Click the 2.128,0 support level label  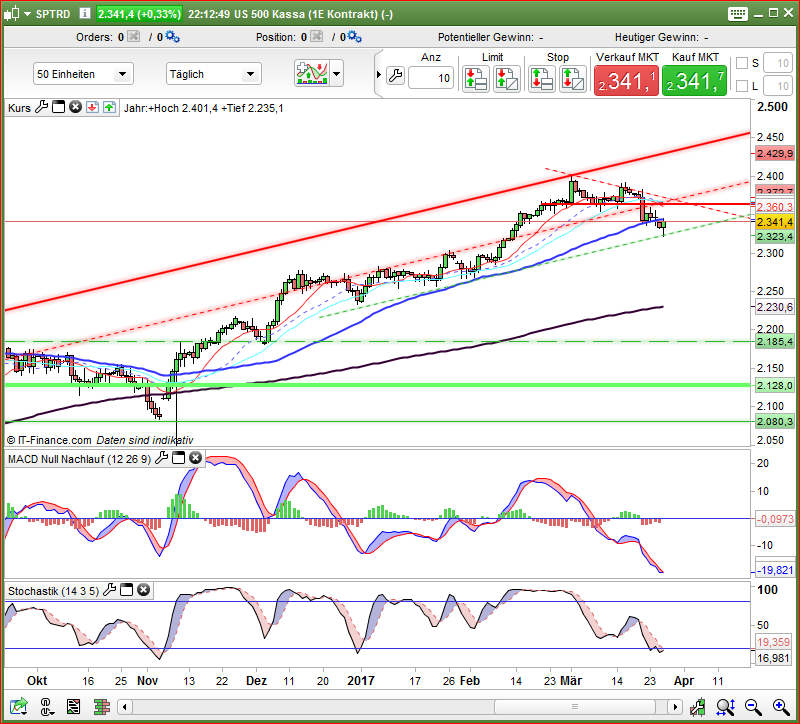pyautogui.click(x=775, y=385)
